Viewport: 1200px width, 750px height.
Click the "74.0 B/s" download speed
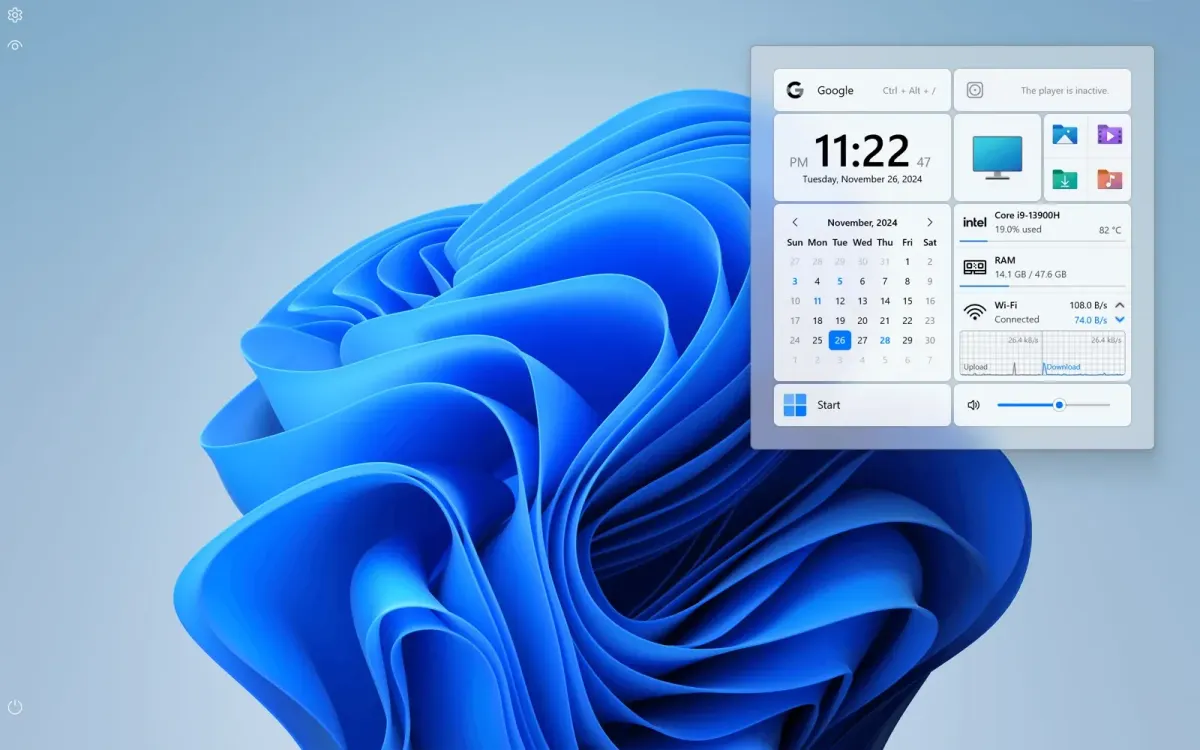(1090, 320)
